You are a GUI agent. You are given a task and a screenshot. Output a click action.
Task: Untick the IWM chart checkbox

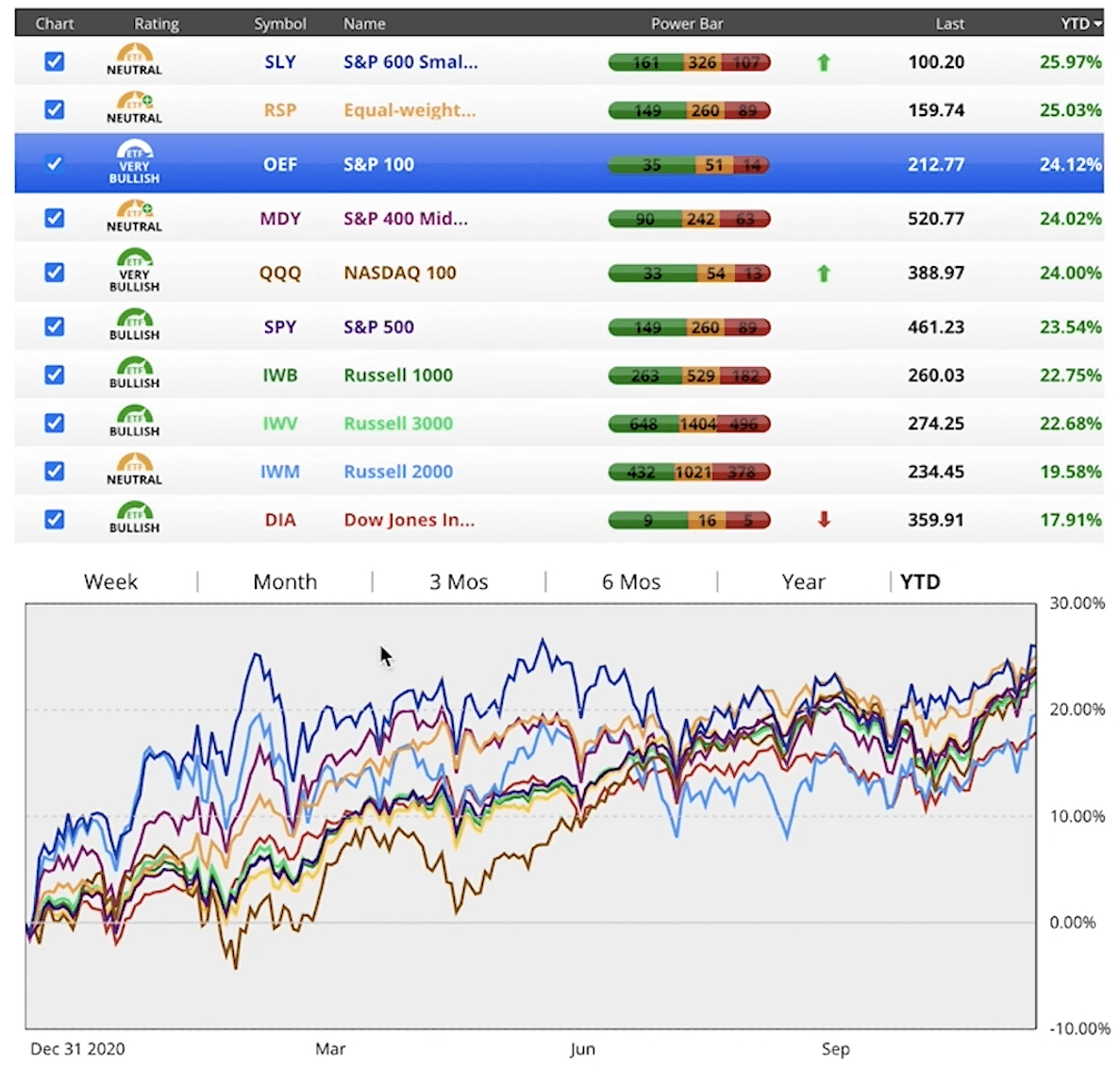tap(55, 471)
